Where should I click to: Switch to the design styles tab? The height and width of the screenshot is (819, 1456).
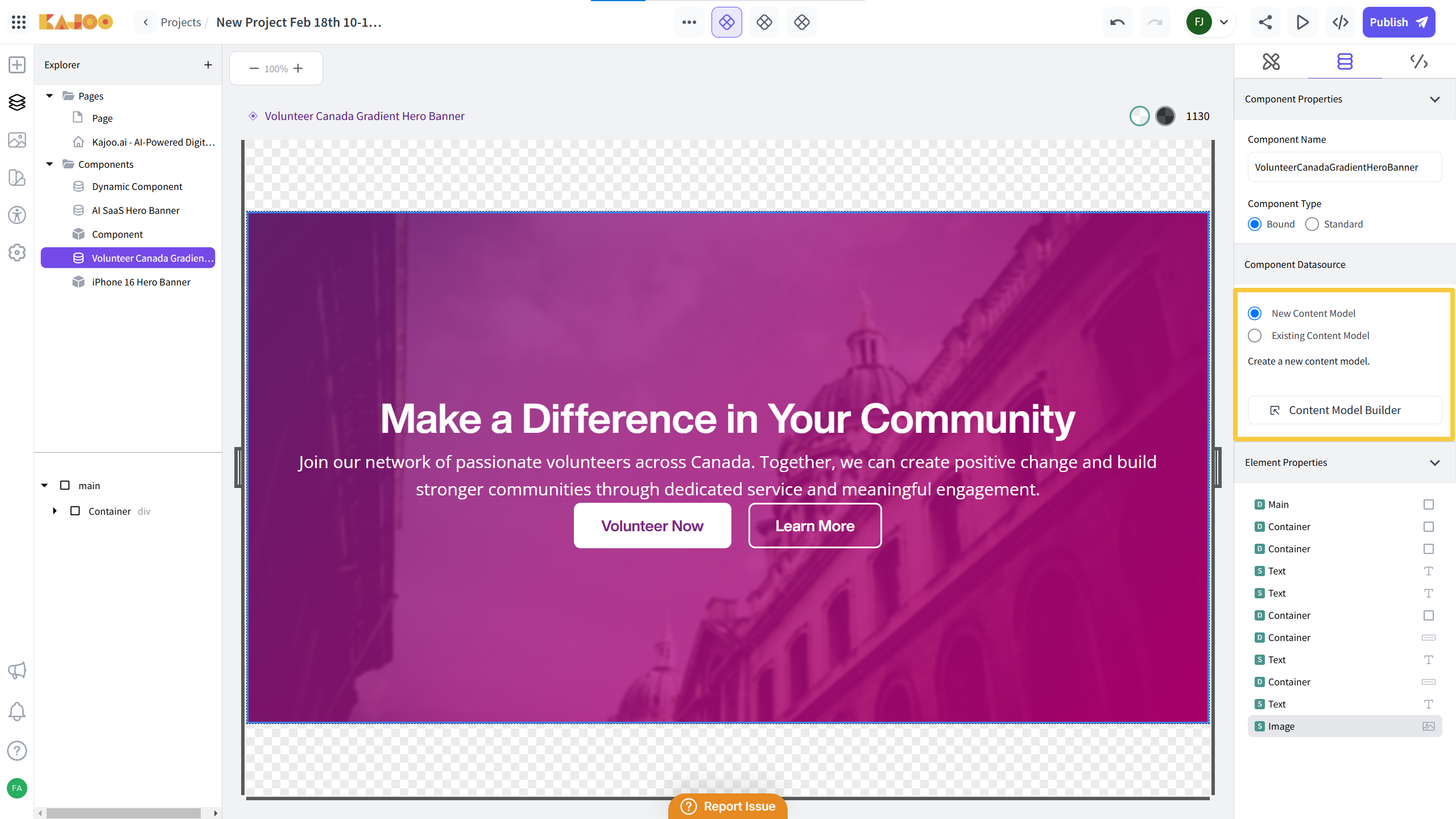pos(1271,61)
